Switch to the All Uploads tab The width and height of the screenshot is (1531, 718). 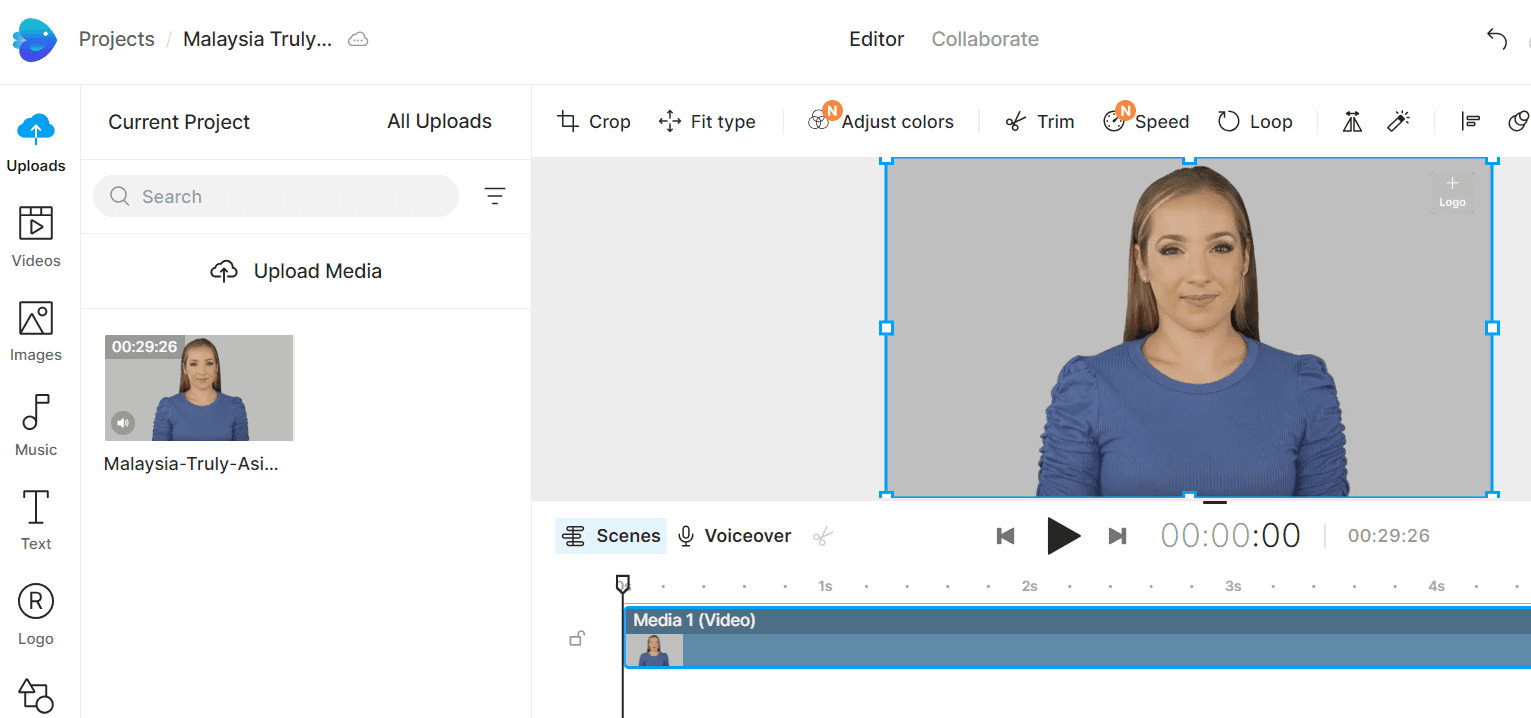pyautogui.click(x=439, y=121)
